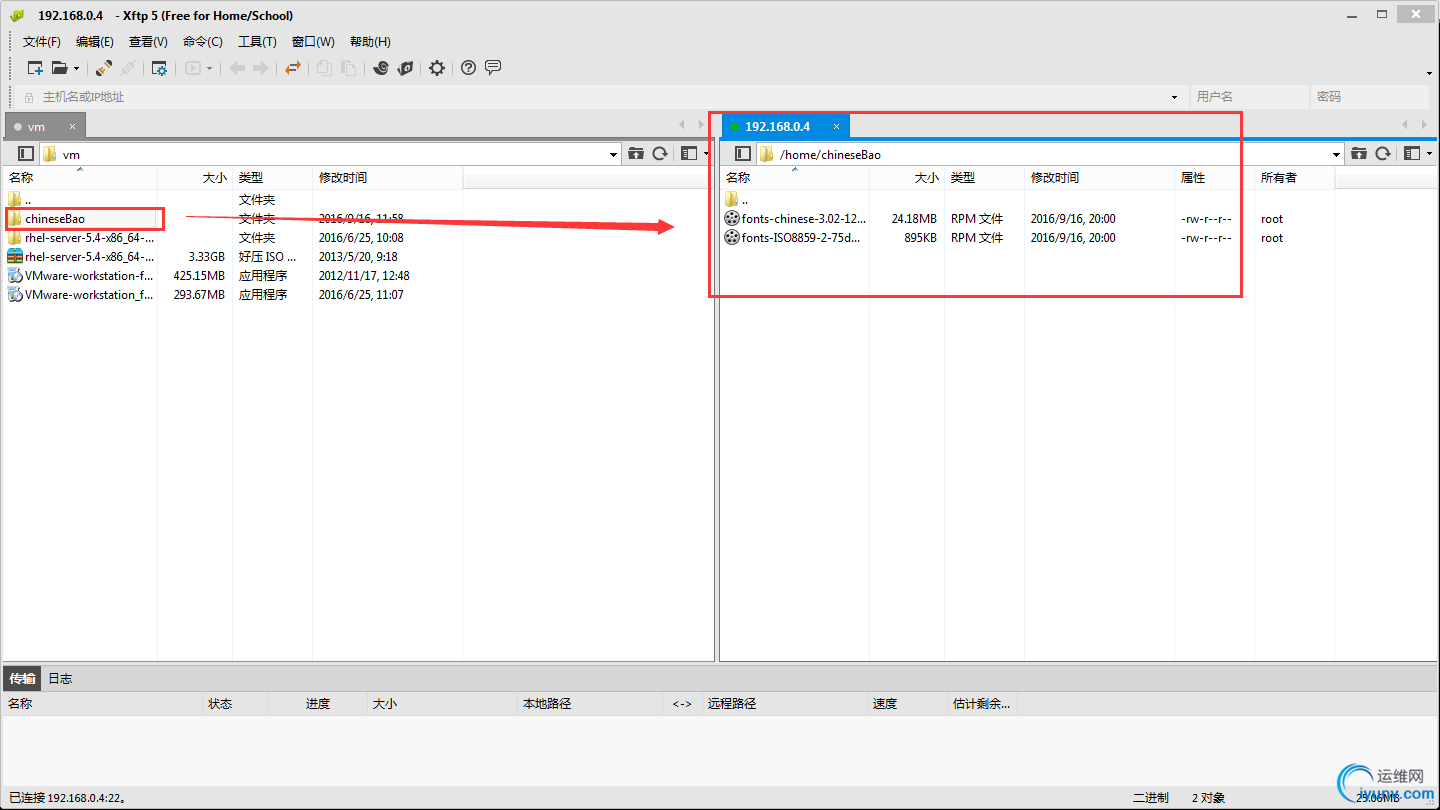This screenshot has height=810, width=1440.
Task: Focus the 密码 field
Action: pos(1370,97)
